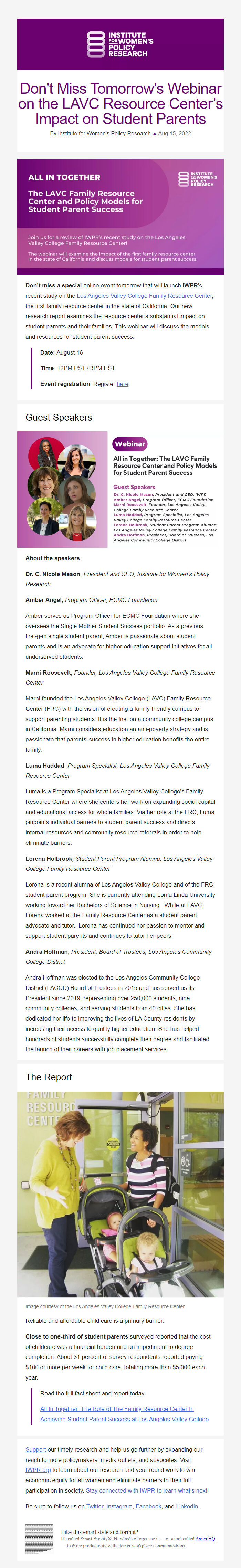The image size is (241, 1568).
Task: Open the guest speakers photo collage
Action: [63, 489]
